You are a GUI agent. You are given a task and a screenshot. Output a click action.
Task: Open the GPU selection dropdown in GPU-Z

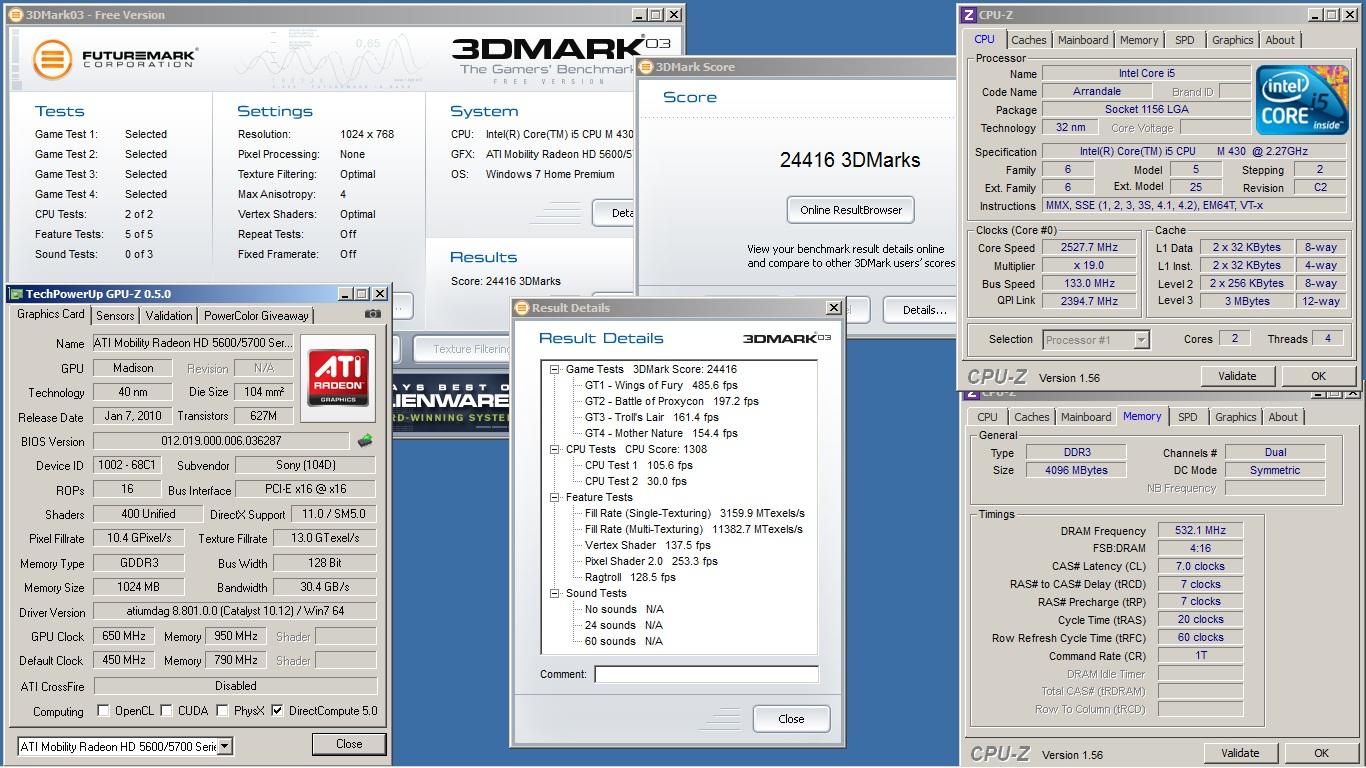point(225,746)
